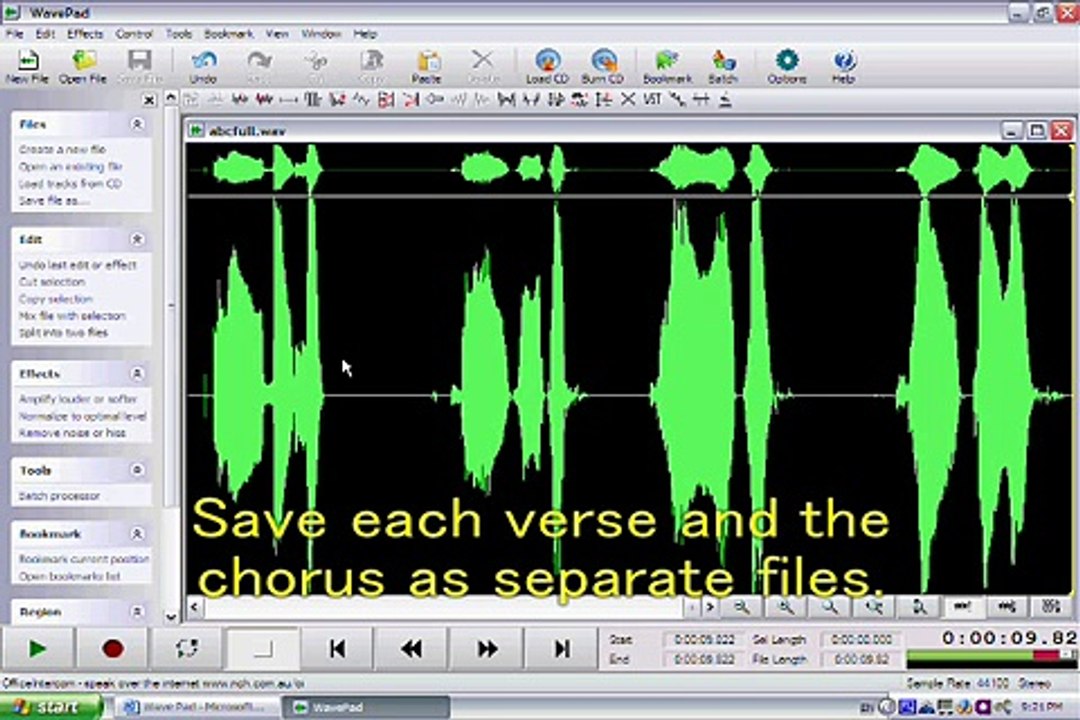Image resolution: width=1080 pixels, height=720 pixels.
Task: Click the OfficeIntercom status bar link
Action: [x=152, y=683]
